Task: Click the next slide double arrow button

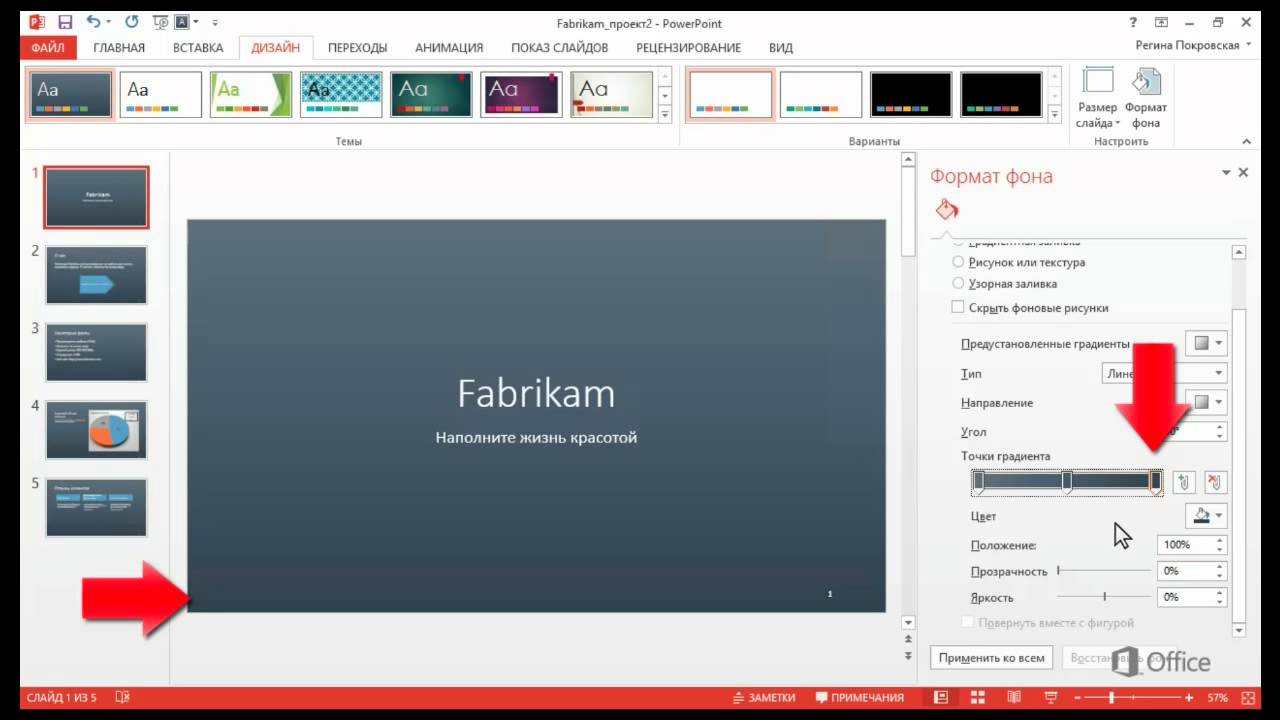Action: (x=908, y=656)
